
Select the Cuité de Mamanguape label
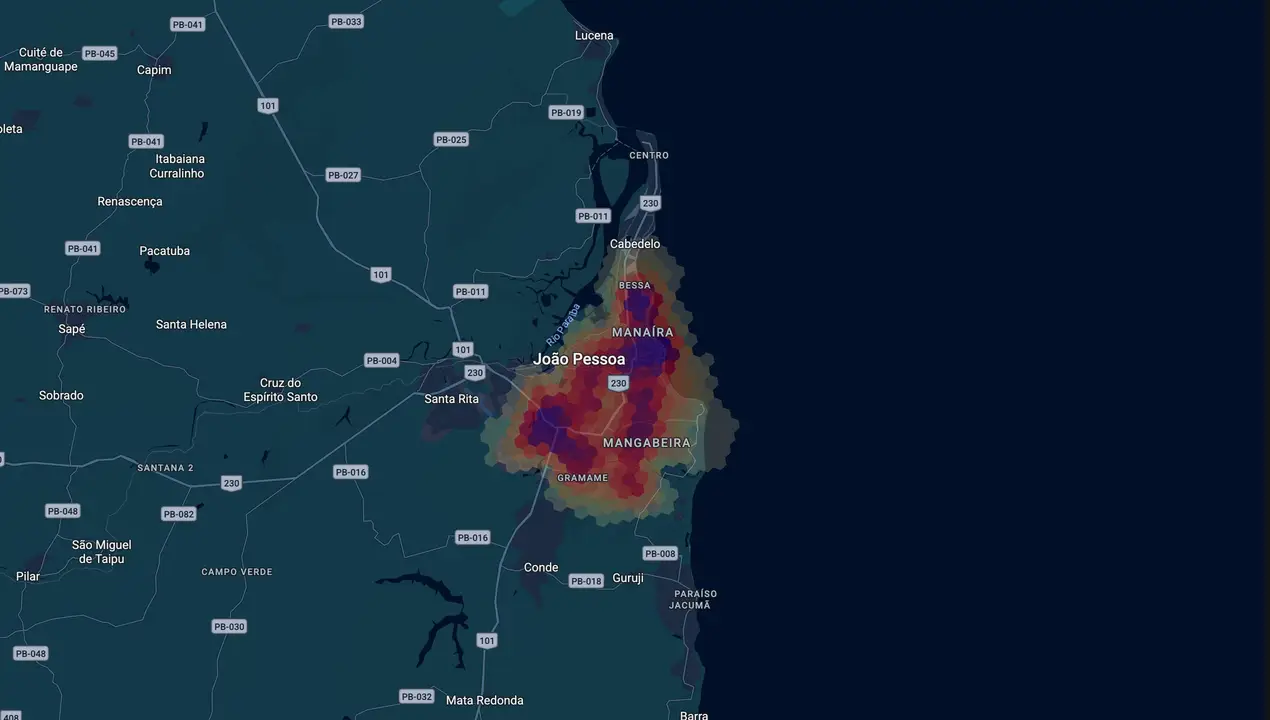click(x=41, y=60)
